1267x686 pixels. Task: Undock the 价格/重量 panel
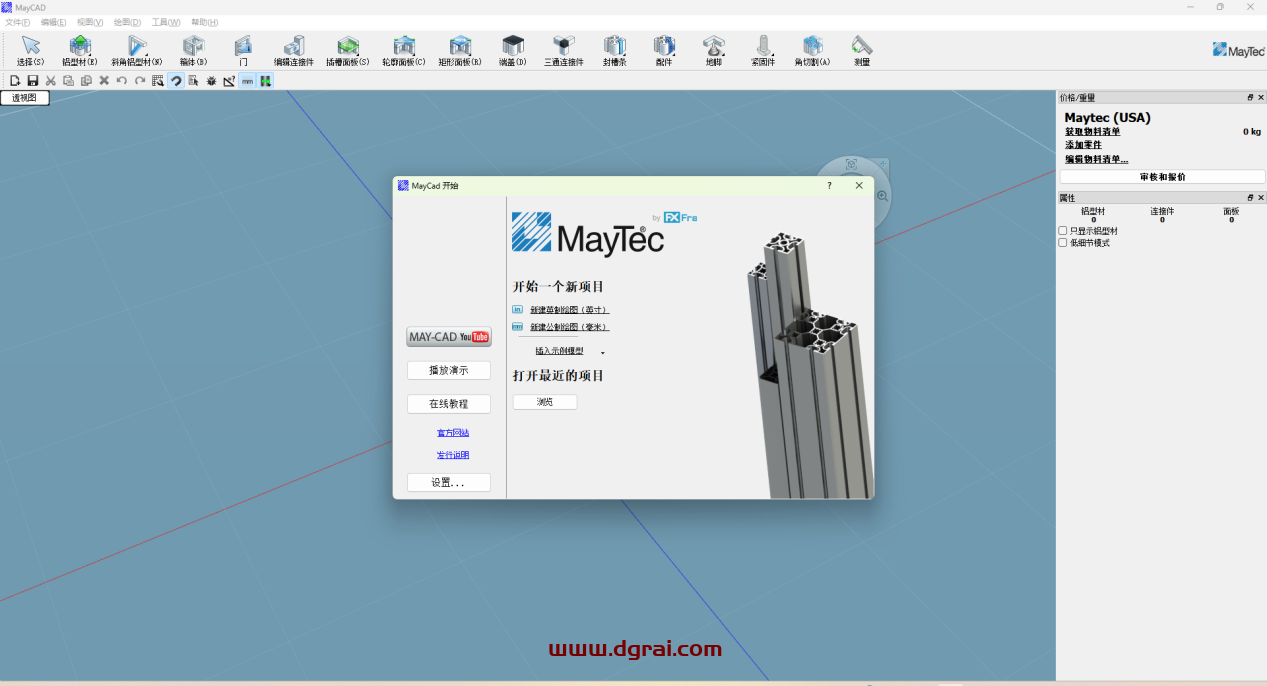1250,97
